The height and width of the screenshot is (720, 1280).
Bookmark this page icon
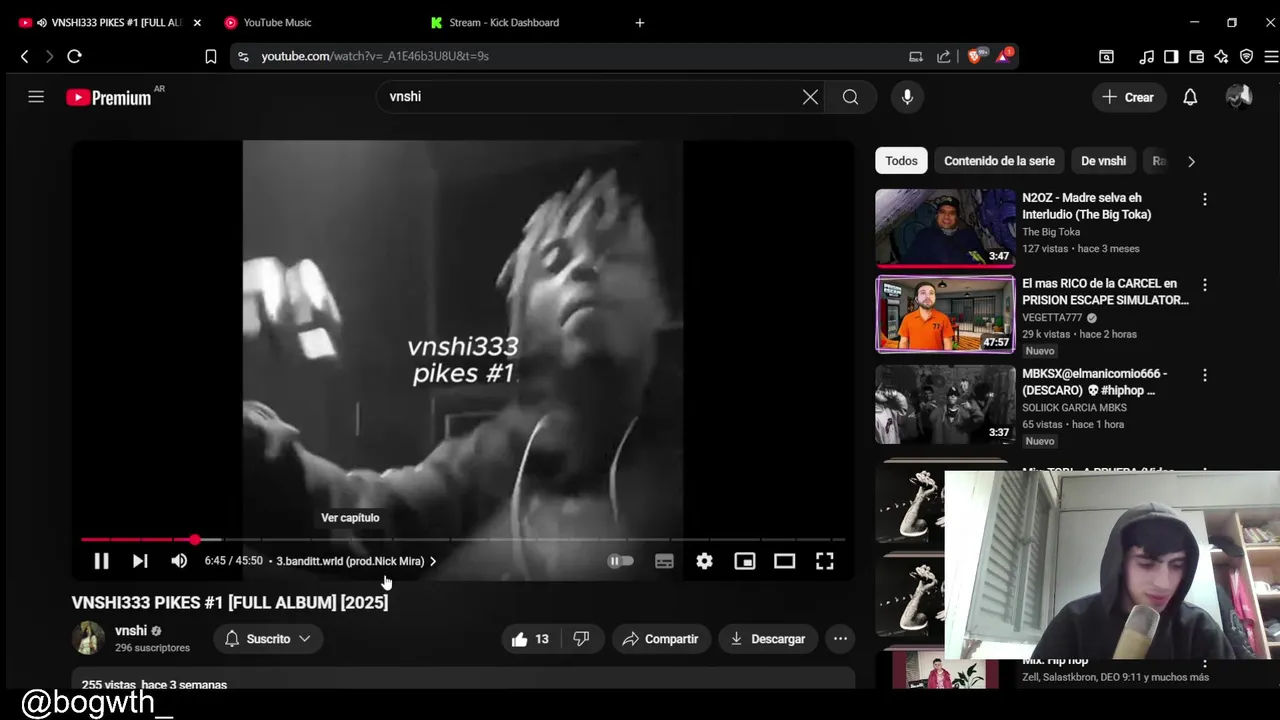[211, 57]
